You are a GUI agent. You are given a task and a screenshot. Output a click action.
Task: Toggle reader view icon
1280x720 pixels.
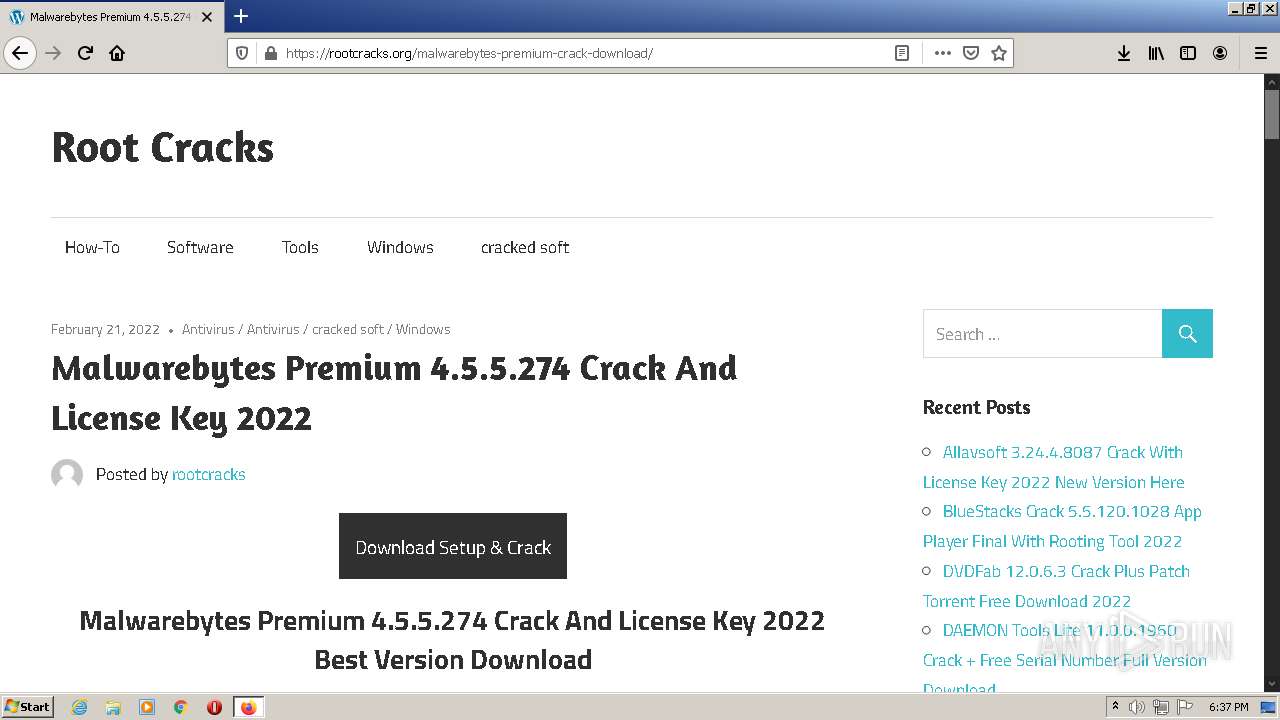click(x=902, y=53)
